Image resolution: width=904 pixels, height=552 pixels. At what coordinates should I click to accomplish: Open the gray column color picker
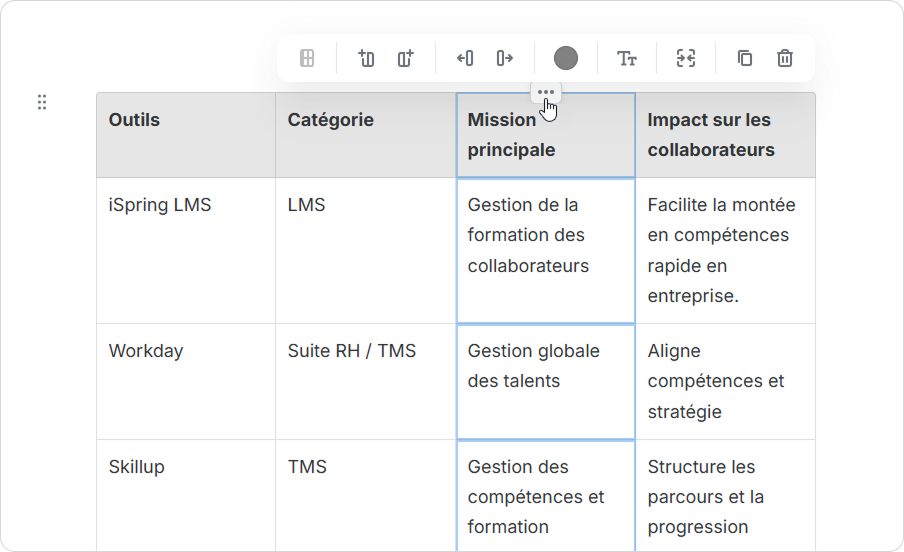[566, 59]
